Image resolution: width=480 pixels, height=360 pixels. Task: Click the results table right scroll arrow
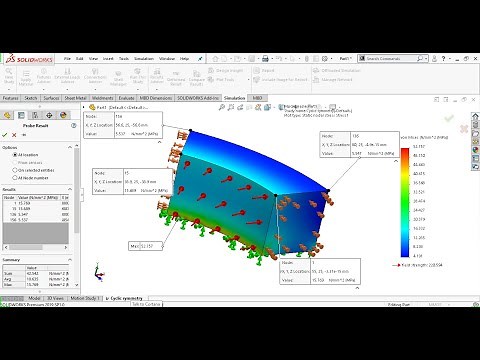tap(66, 247)
